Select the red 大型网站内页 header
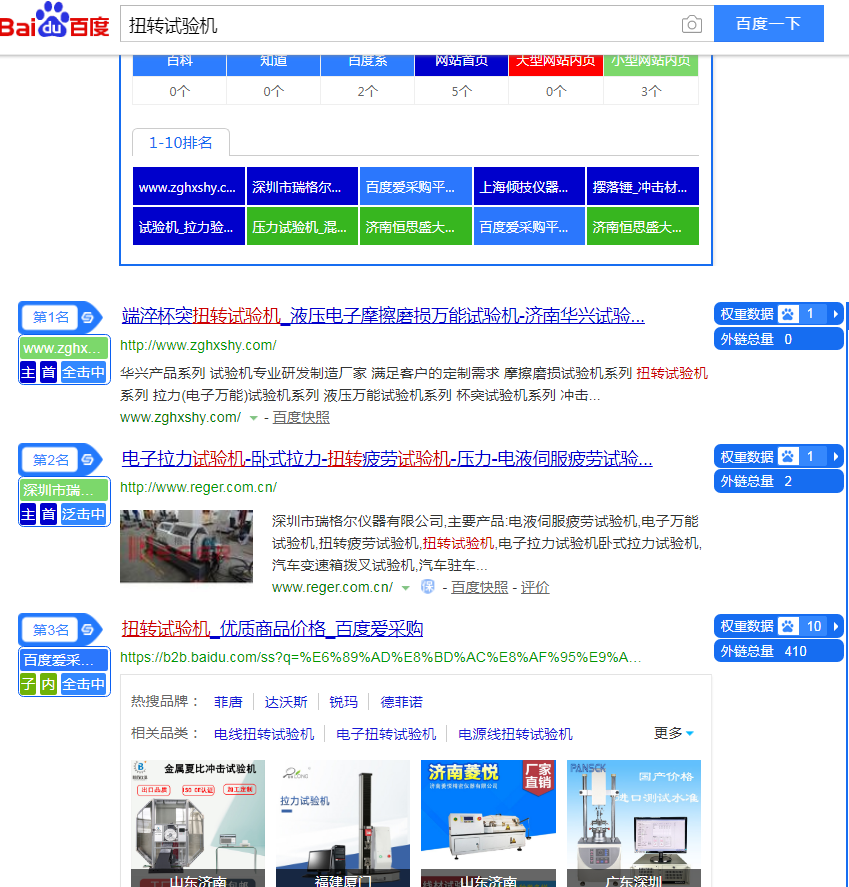Screen dimensions: 849x887 click(555, 65)
